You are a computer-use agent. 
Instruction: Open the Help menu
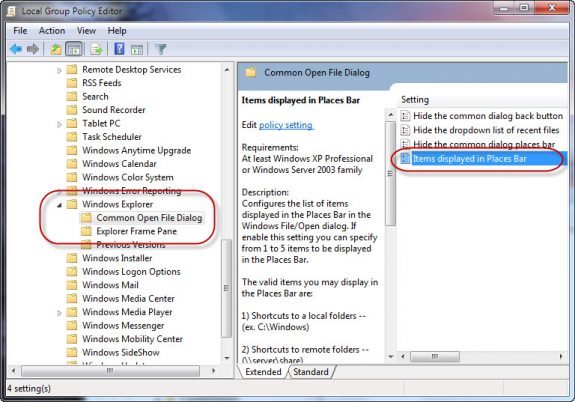pos(117,31)
